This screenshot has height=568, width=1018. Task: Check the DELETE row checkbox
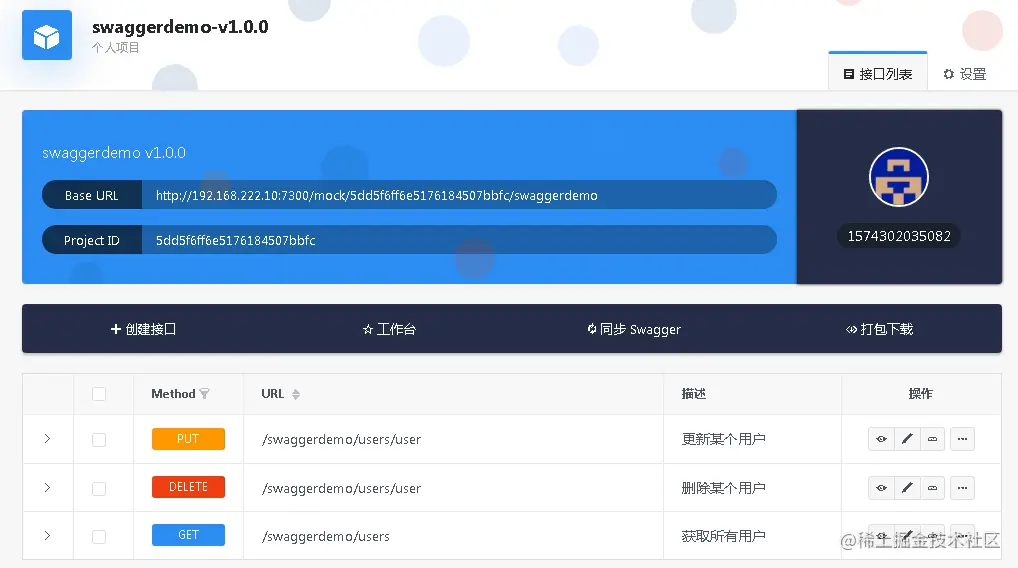[99, 488]
